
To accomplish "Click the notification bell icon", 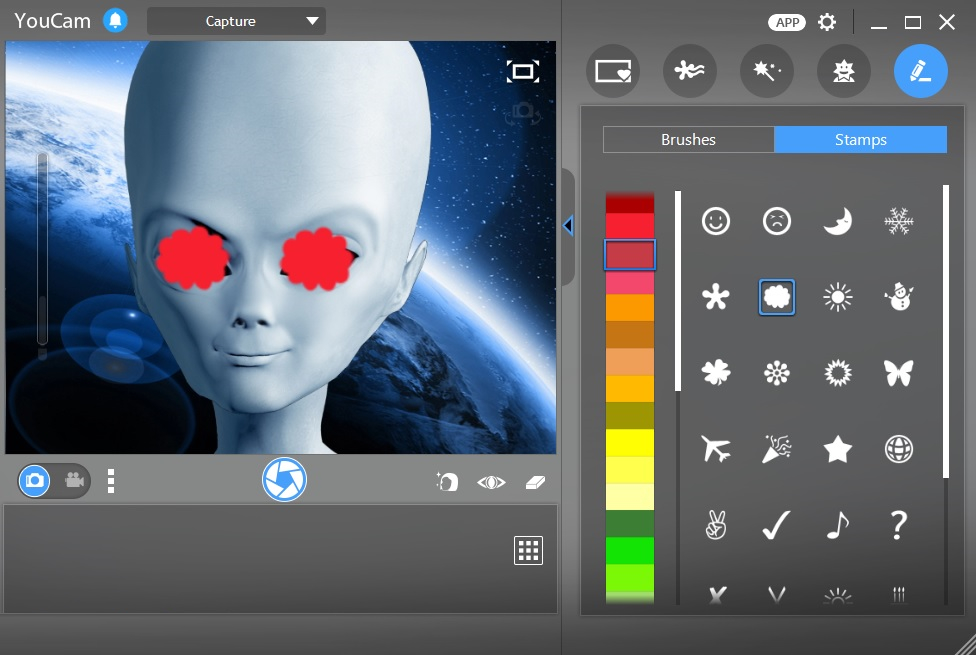I will point(115,21).
